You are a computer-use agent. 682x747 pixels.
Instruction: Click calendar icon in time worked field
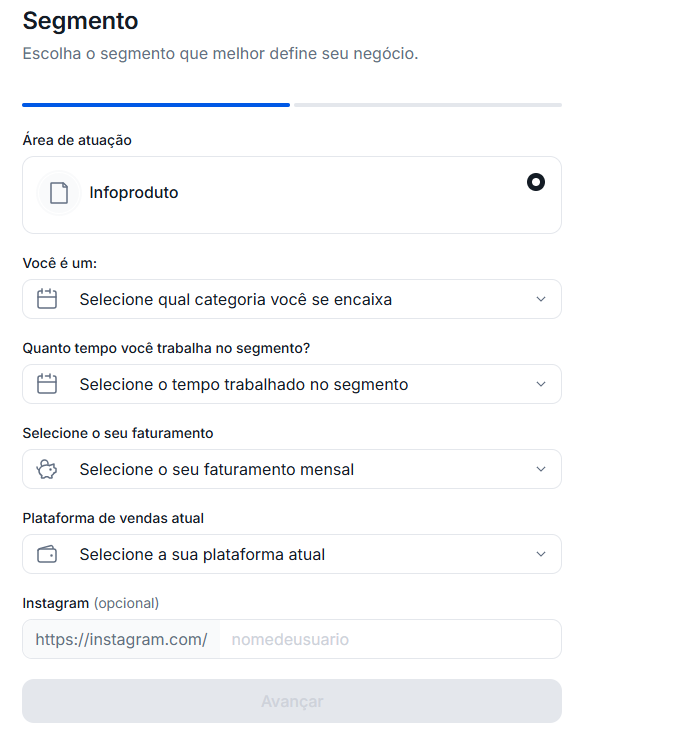click(x=47, y=384)
